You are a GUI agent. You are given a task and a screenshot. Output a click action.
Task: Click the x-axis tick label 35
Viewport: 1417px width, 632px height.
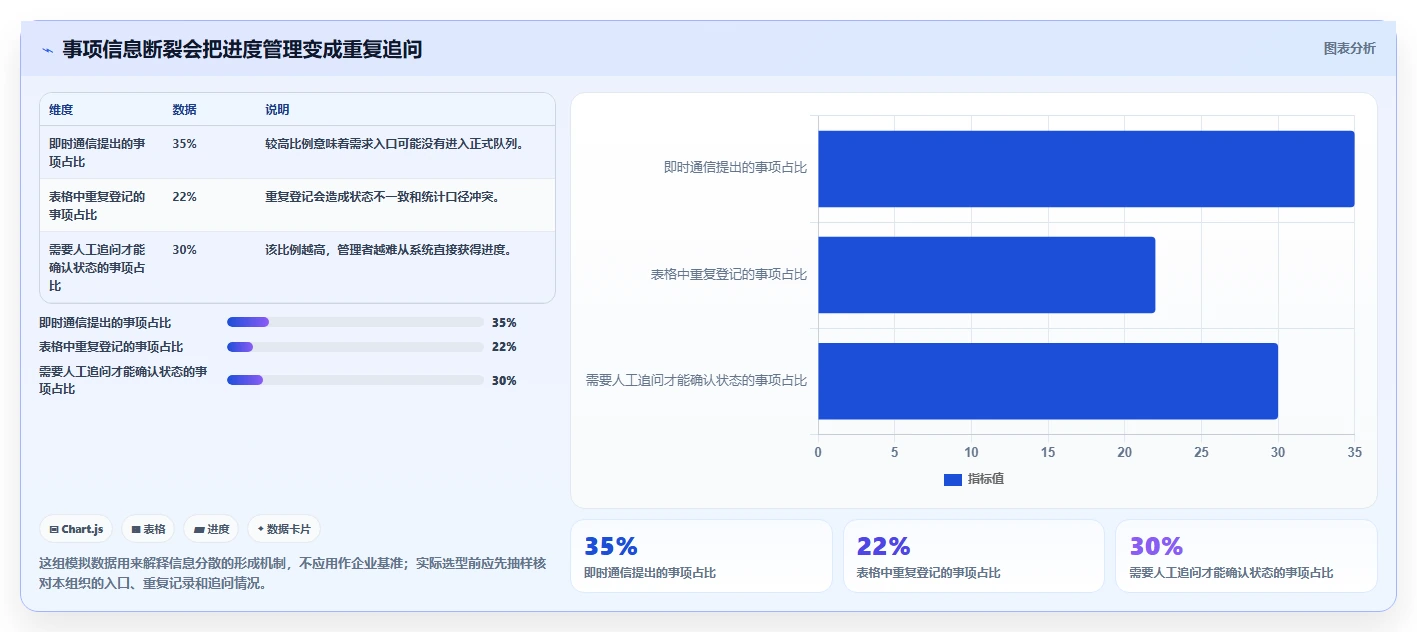[x=1354, y=452]
